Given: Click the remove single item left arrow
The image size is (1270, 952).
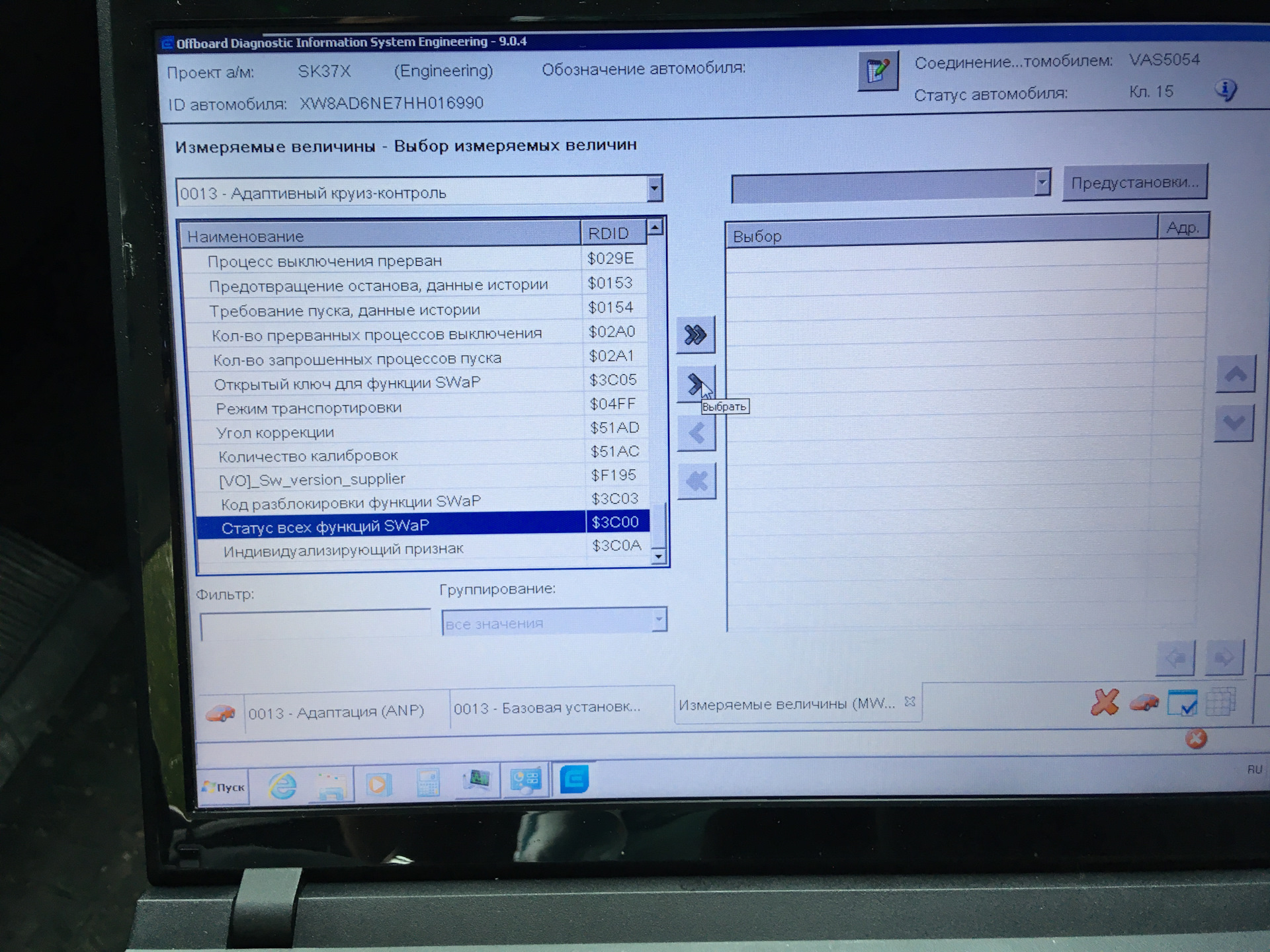Looking at the screenshot, I should click(697, 434).
